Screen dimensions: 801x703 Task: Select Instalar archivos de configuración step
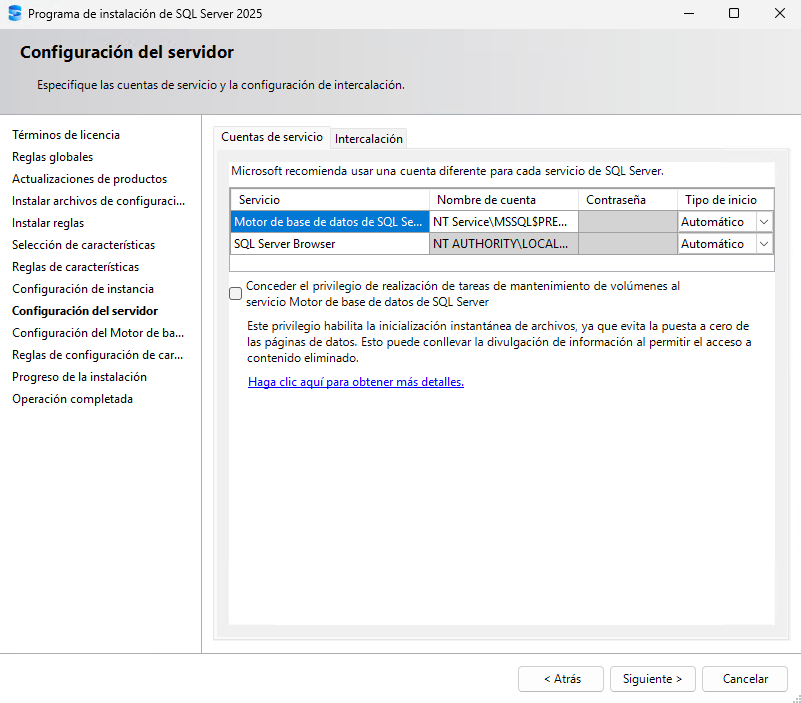99,201
